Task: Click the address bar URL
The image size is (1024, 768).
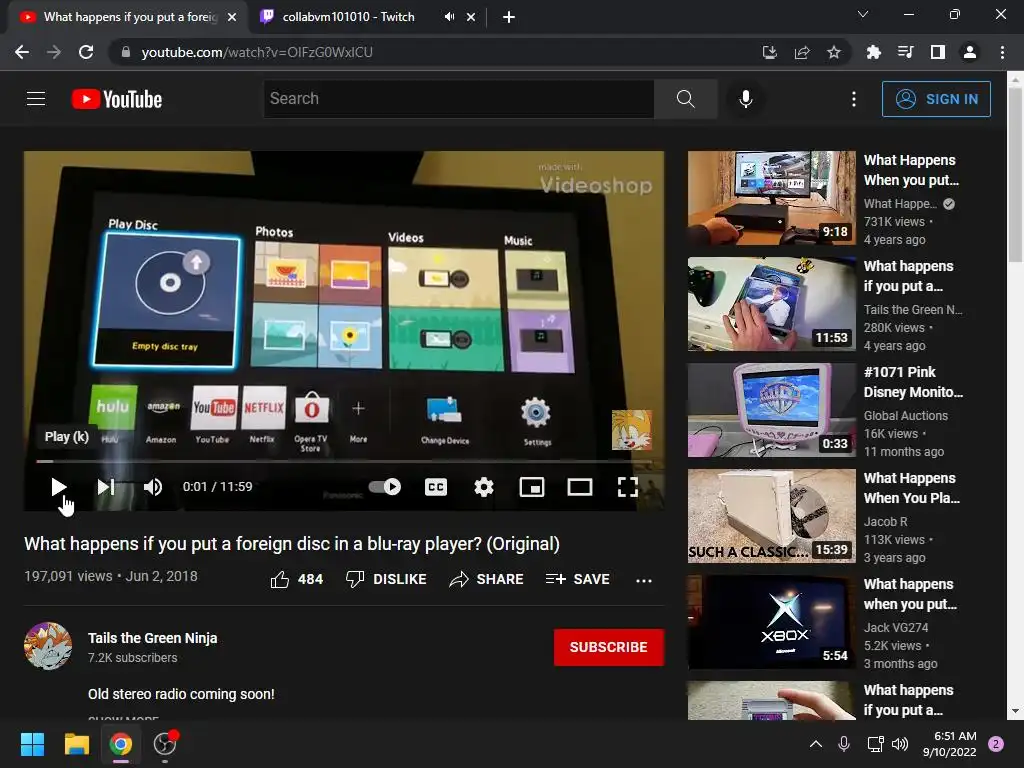Action: pyautogui.click(x=257, y=52)
